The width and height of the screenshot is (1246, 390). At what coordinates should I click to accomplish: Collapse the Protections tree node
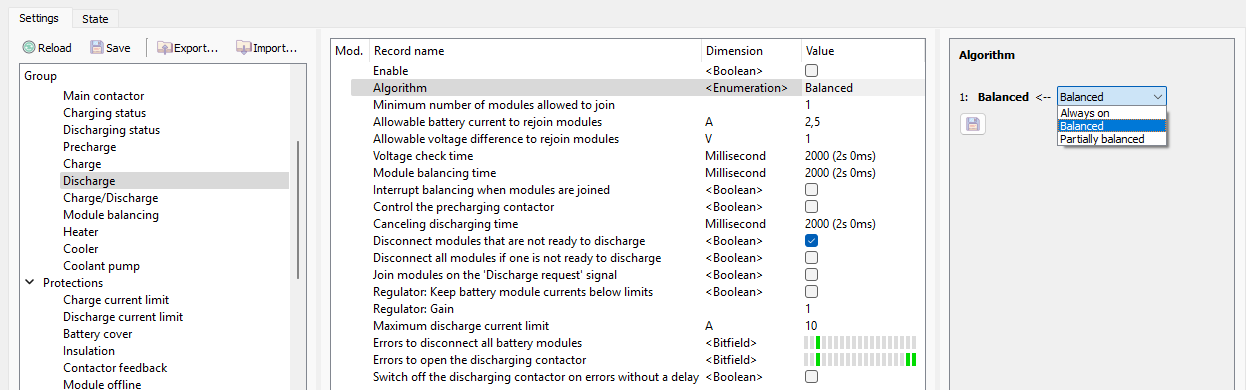pos(30,283)
